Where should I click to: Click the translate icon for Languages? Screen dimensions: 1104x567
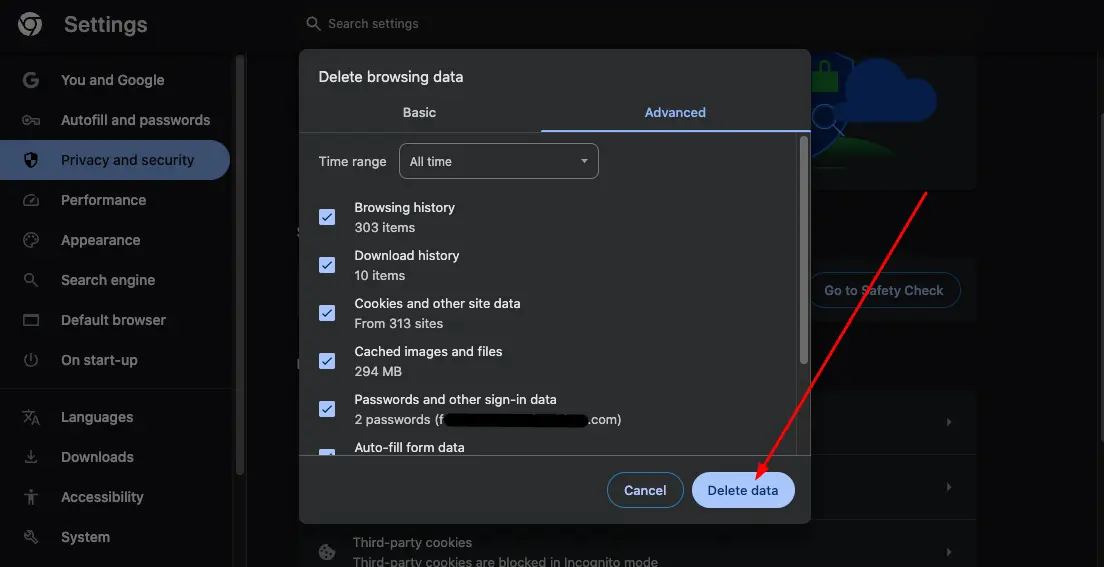coord(30,417)
